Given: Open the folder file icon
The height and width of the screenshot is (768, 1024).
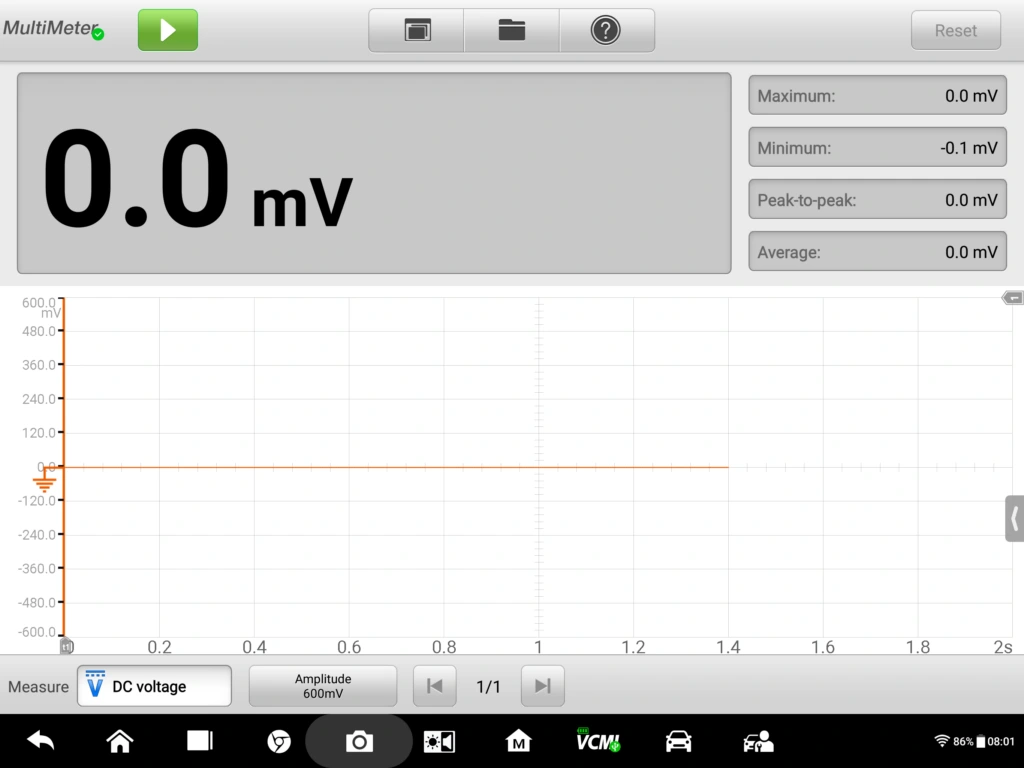Looking at the screenshot, I should (x=512, y=30).
